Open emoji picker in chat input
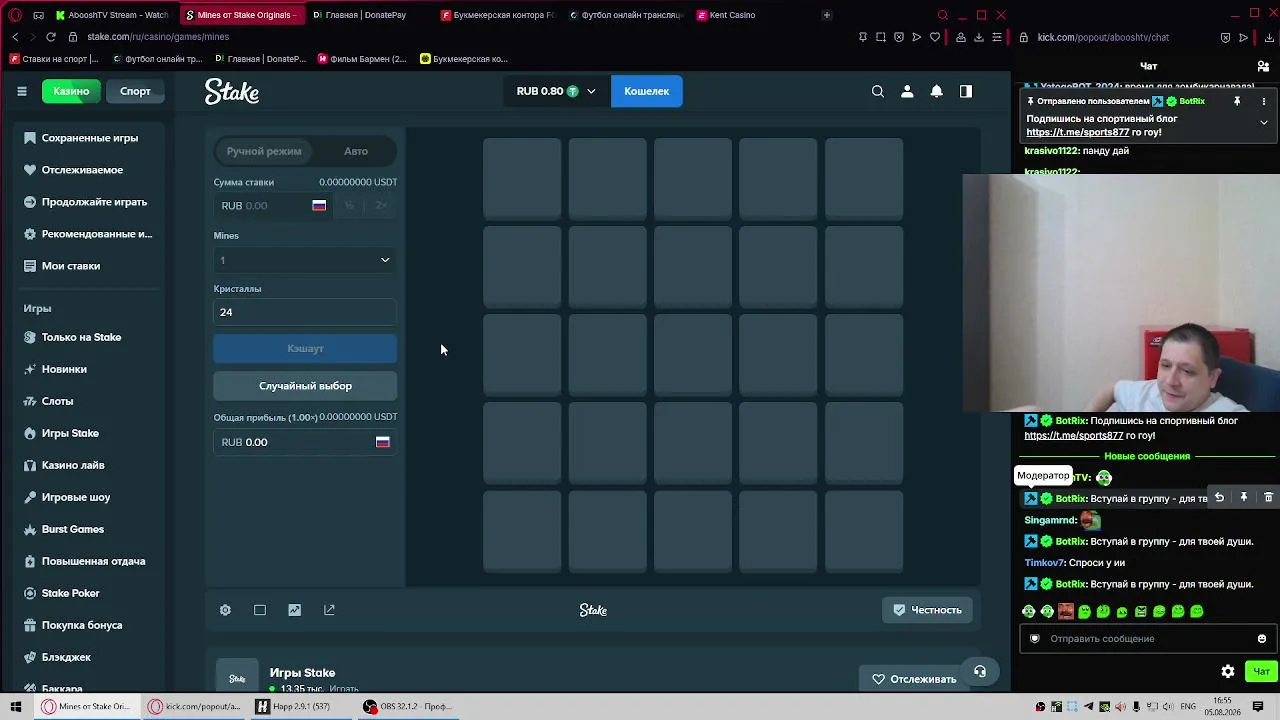Viewport: 1280px width, 720px height. pos(1262,639)
